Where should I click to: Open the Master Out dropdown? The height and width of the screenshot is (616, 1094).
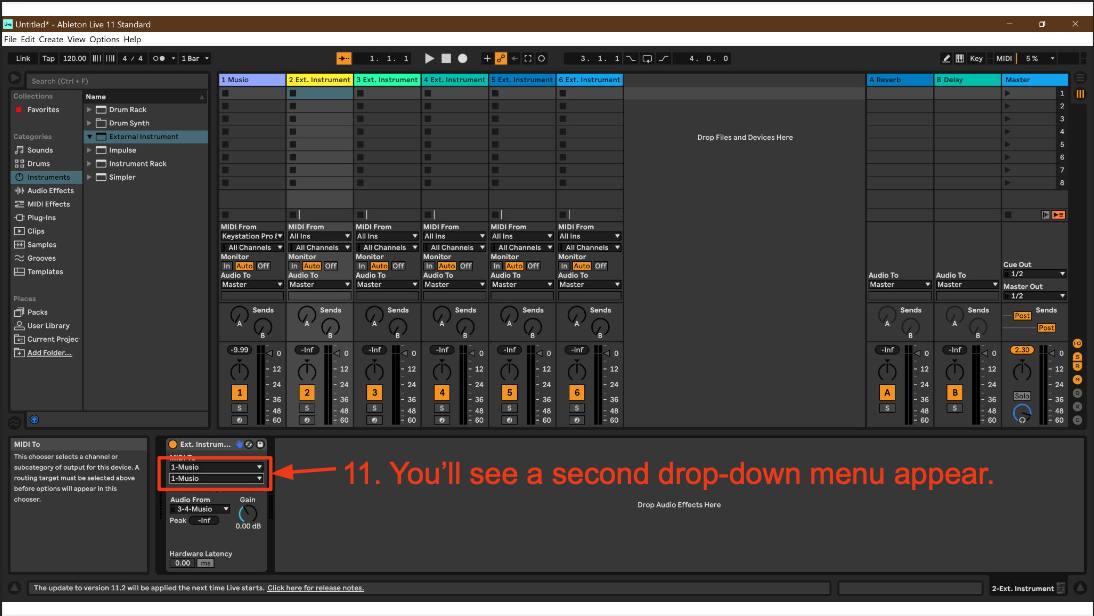tap(1035, 296)
